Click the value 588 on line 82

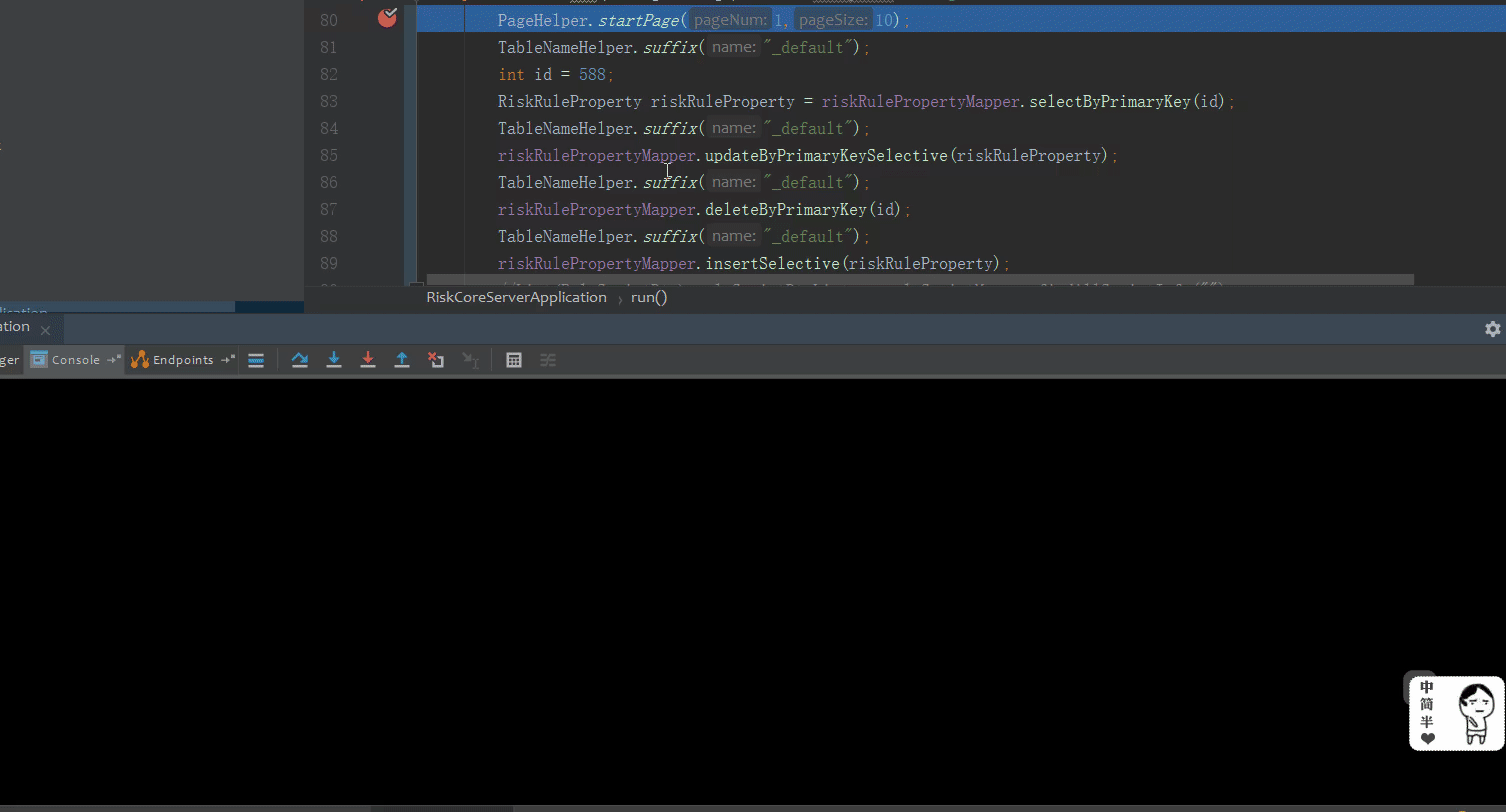pyautogui.click(x=591, y=74)
